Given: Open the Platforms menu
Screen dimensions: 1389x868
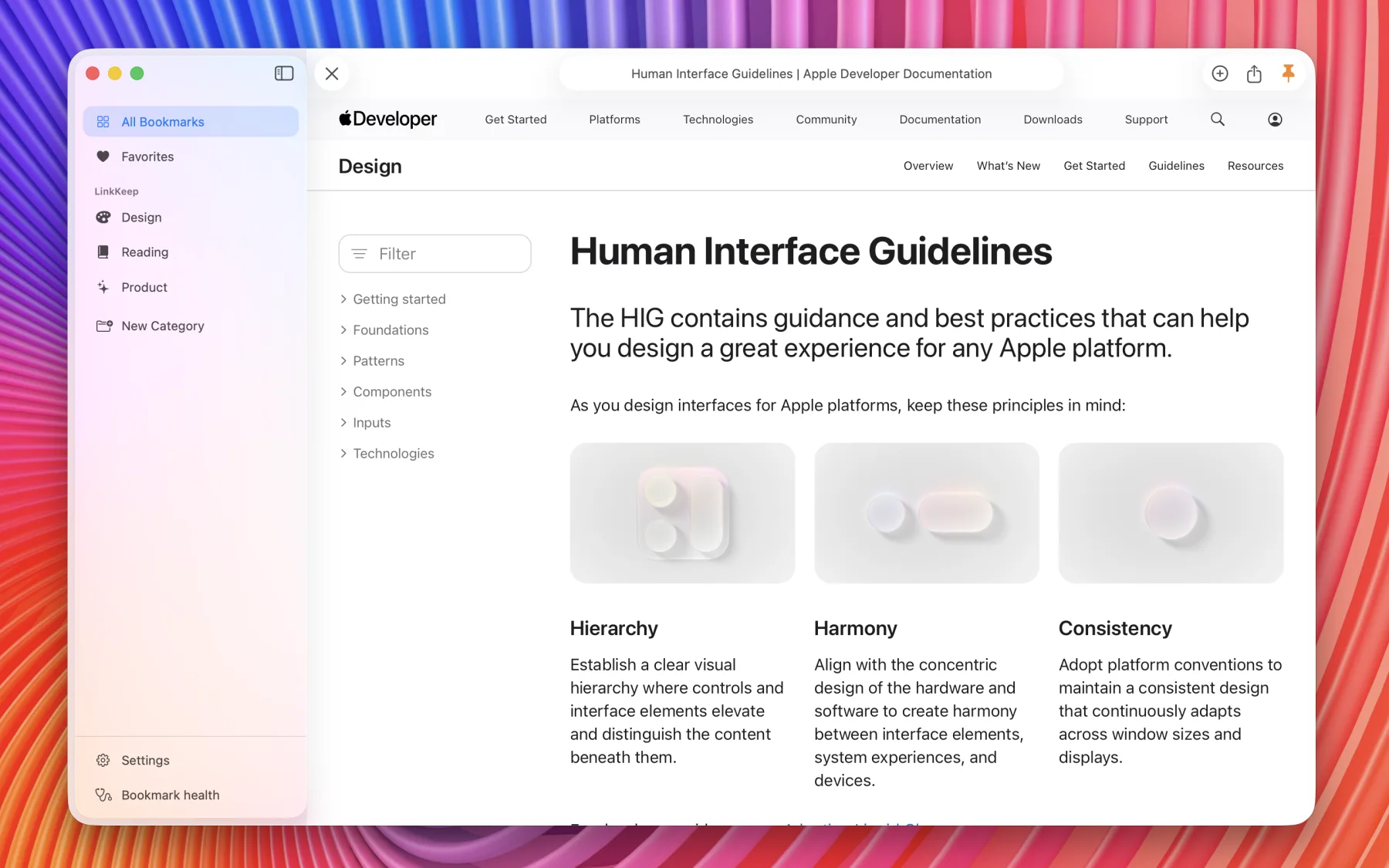Looking at the screenshot, I should 614,120.
